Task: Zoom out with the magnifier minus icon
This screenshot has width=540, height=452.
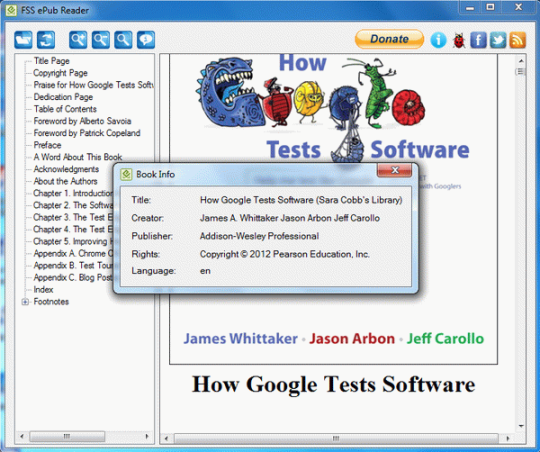Action: click(x=101, y=39)
